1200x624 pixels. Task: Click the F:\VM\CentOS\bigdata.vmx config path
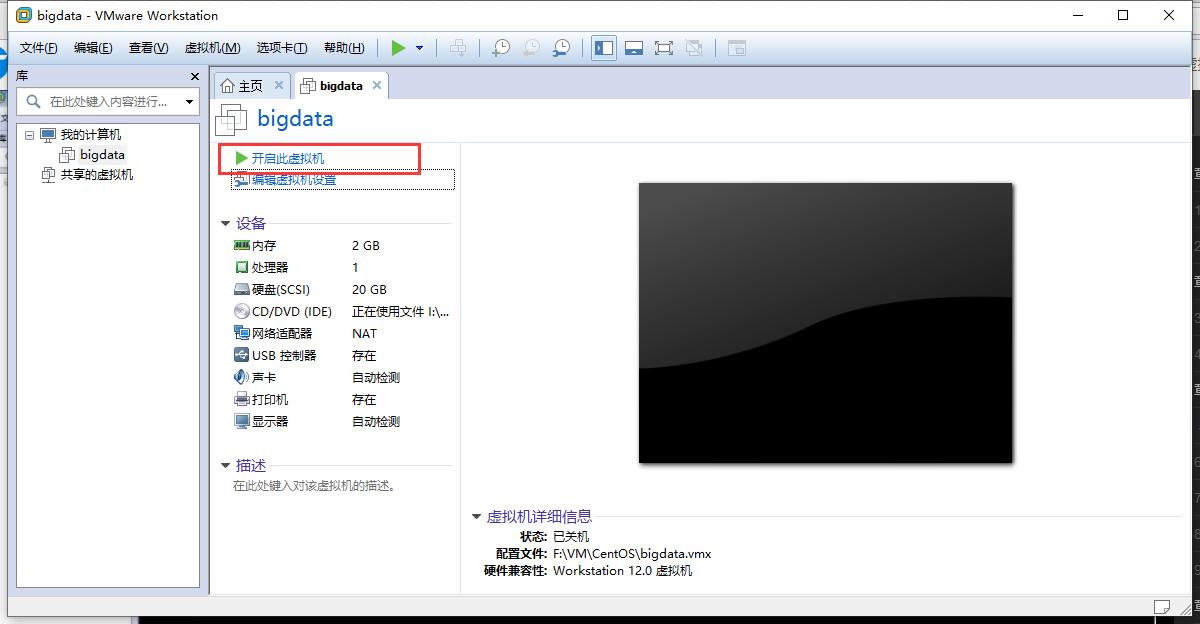pos(632,553)
